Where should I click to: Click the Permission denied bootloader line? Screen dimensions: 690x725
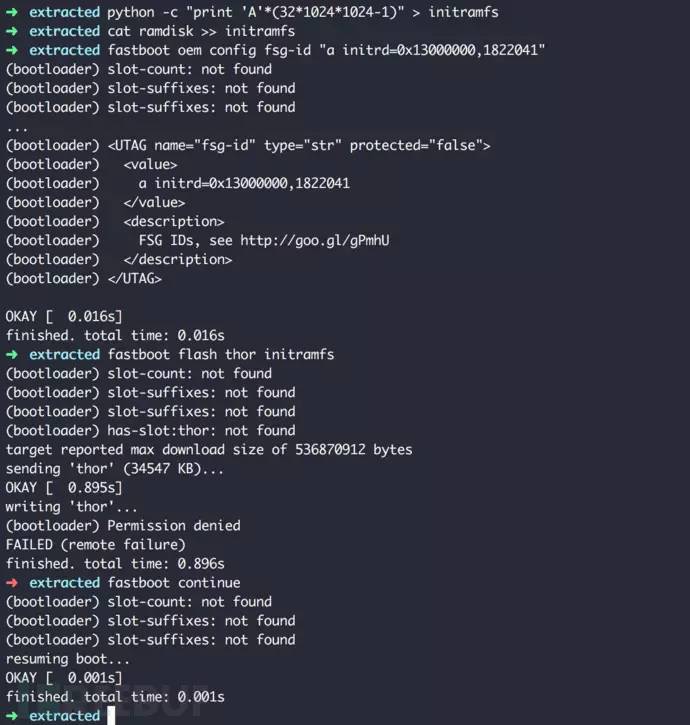coord(123,525)
